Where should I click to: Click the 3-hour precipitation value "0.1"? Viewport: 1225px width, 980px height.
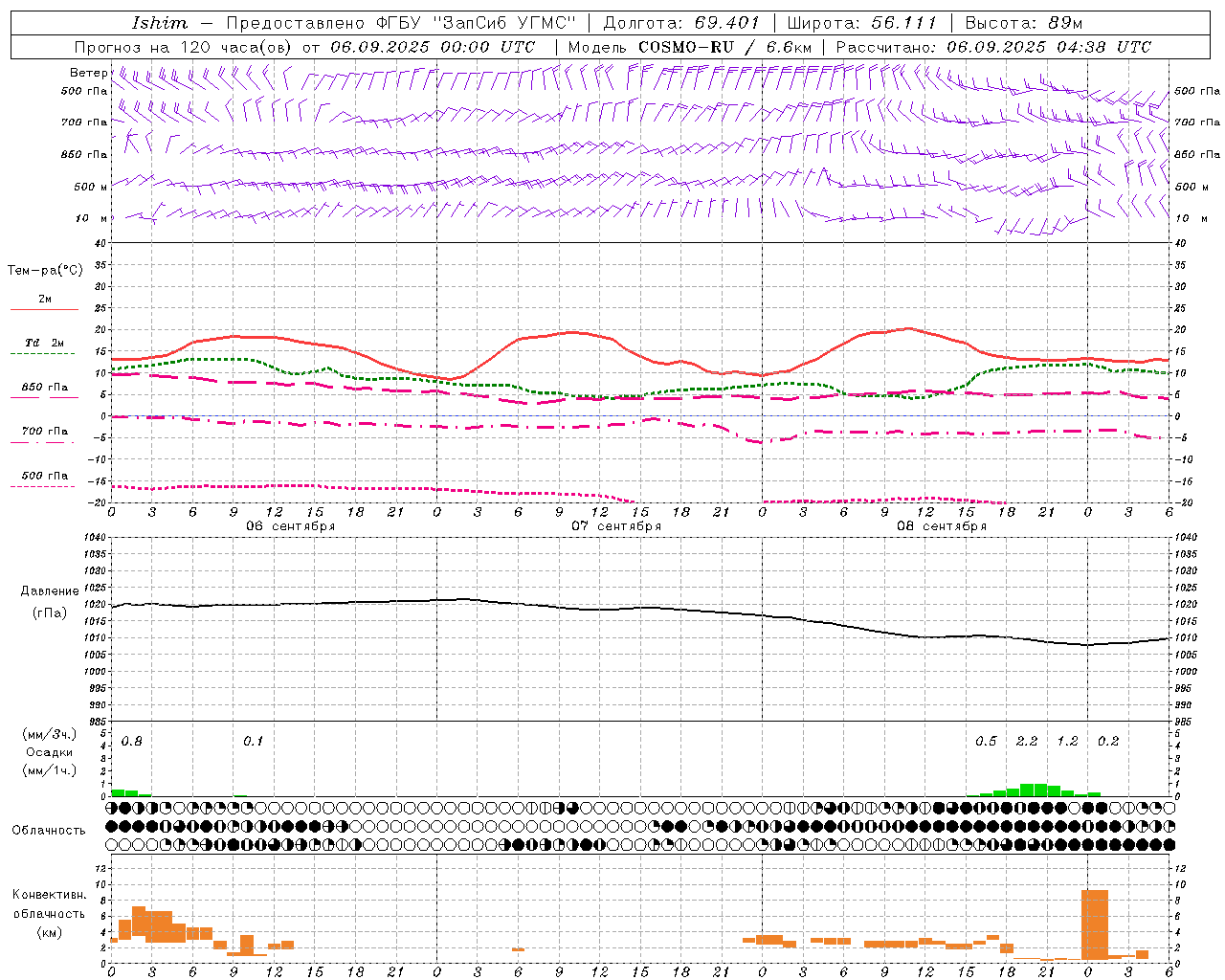253,741
